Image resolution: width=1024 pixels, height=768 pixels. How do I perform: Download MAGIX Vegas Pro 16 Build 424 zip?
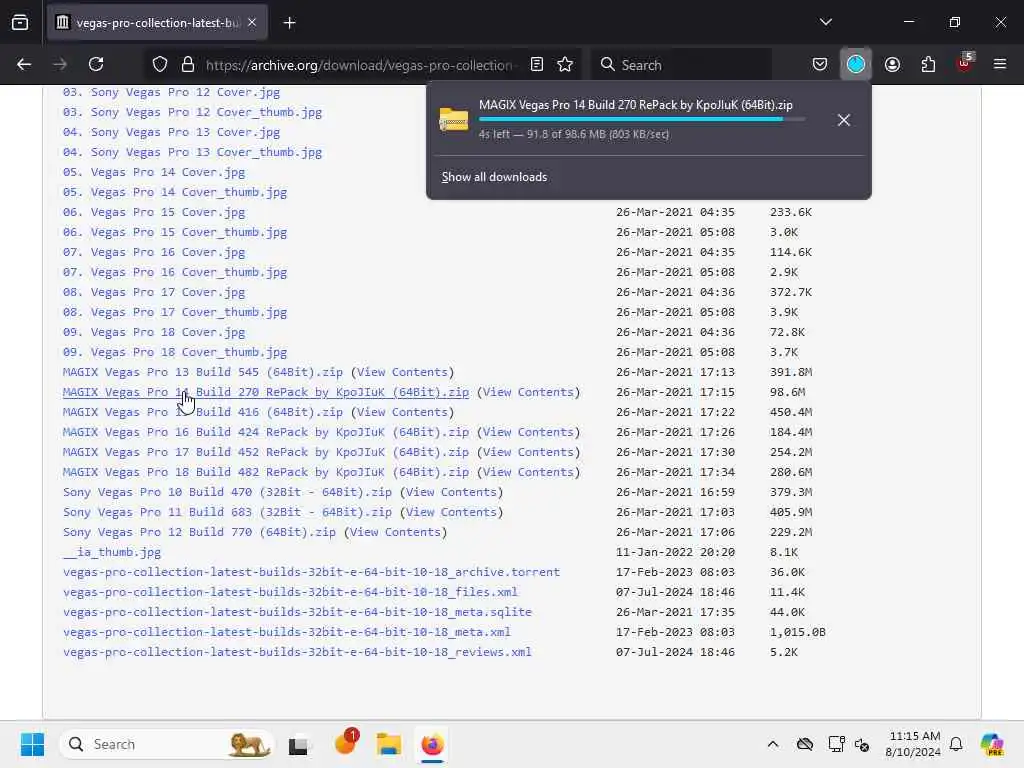click(266, 432)
